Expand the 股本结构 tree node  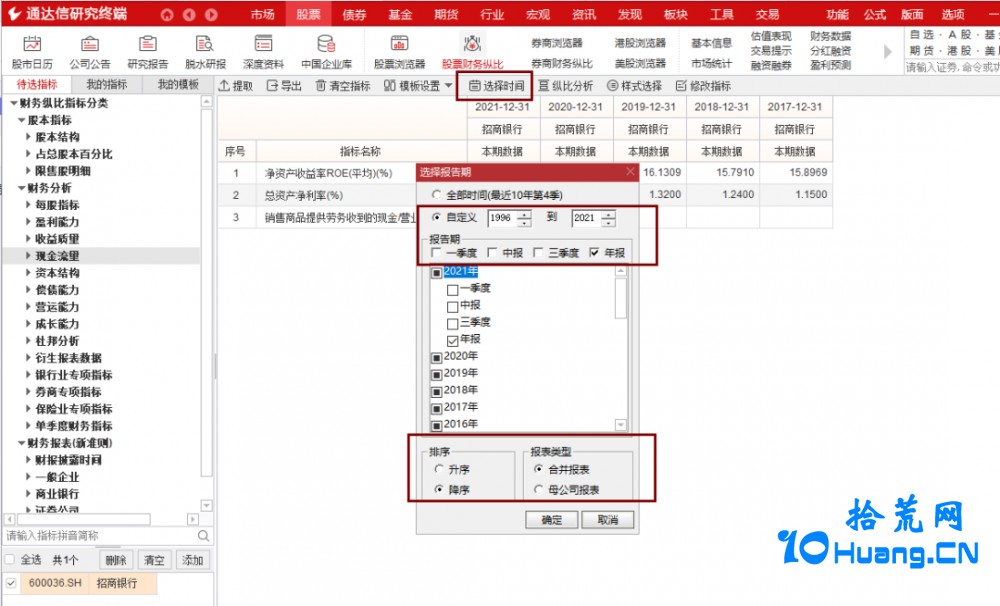click(x=28, y=137)
